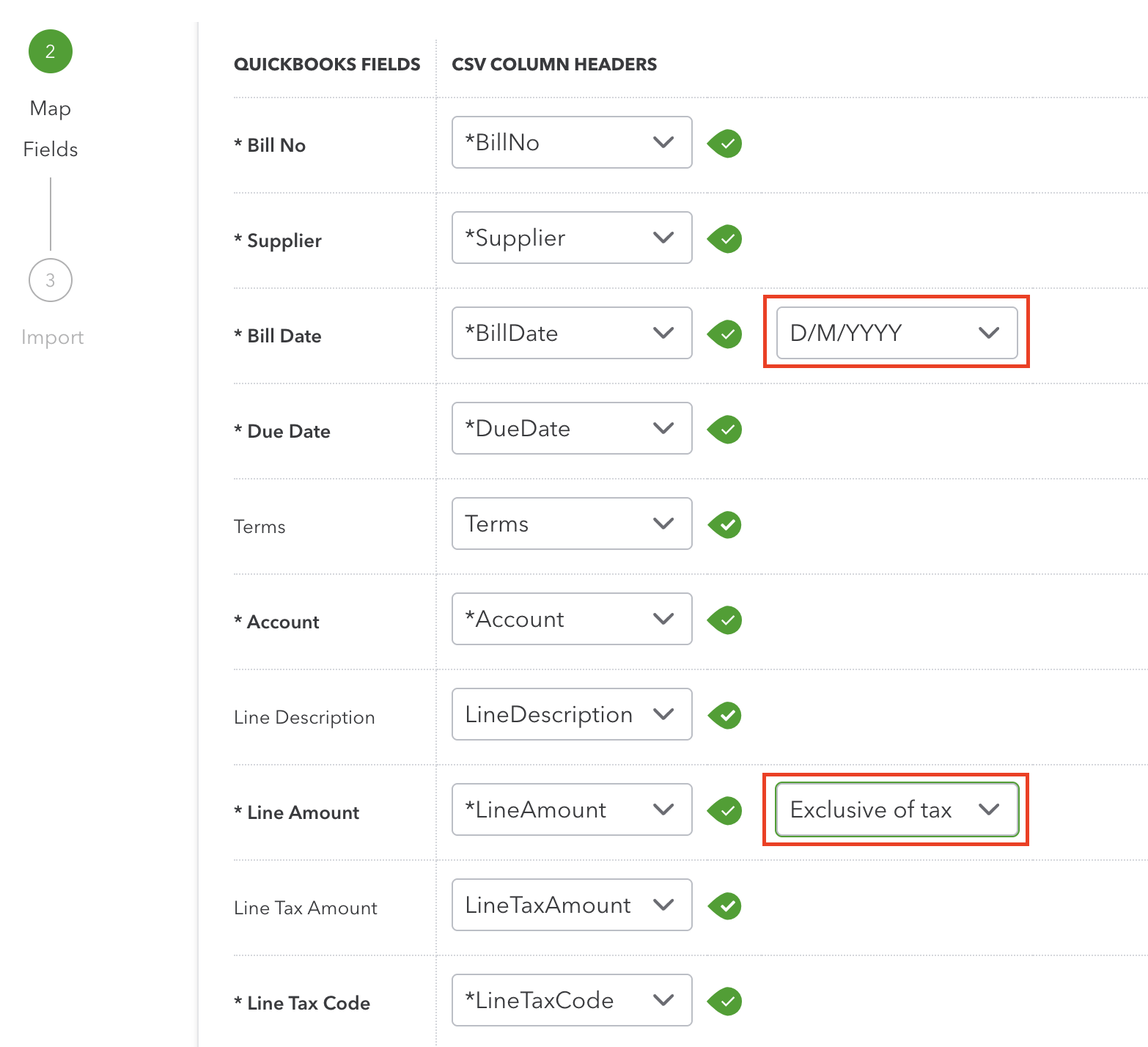Open the *DueDate column mapping dropdown
1148x1047 pixels.
[571, 428]
